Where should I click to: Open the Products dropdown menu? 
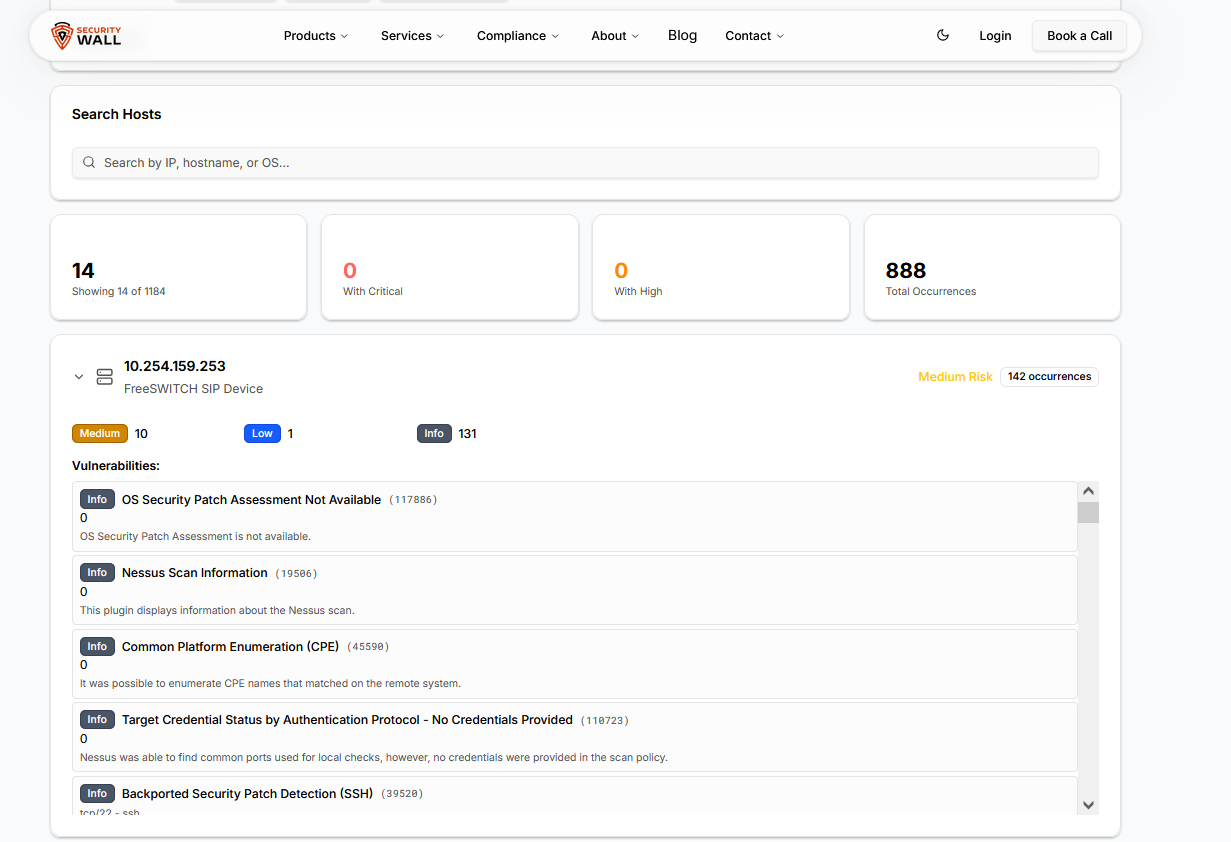click(x=315, y=36)
